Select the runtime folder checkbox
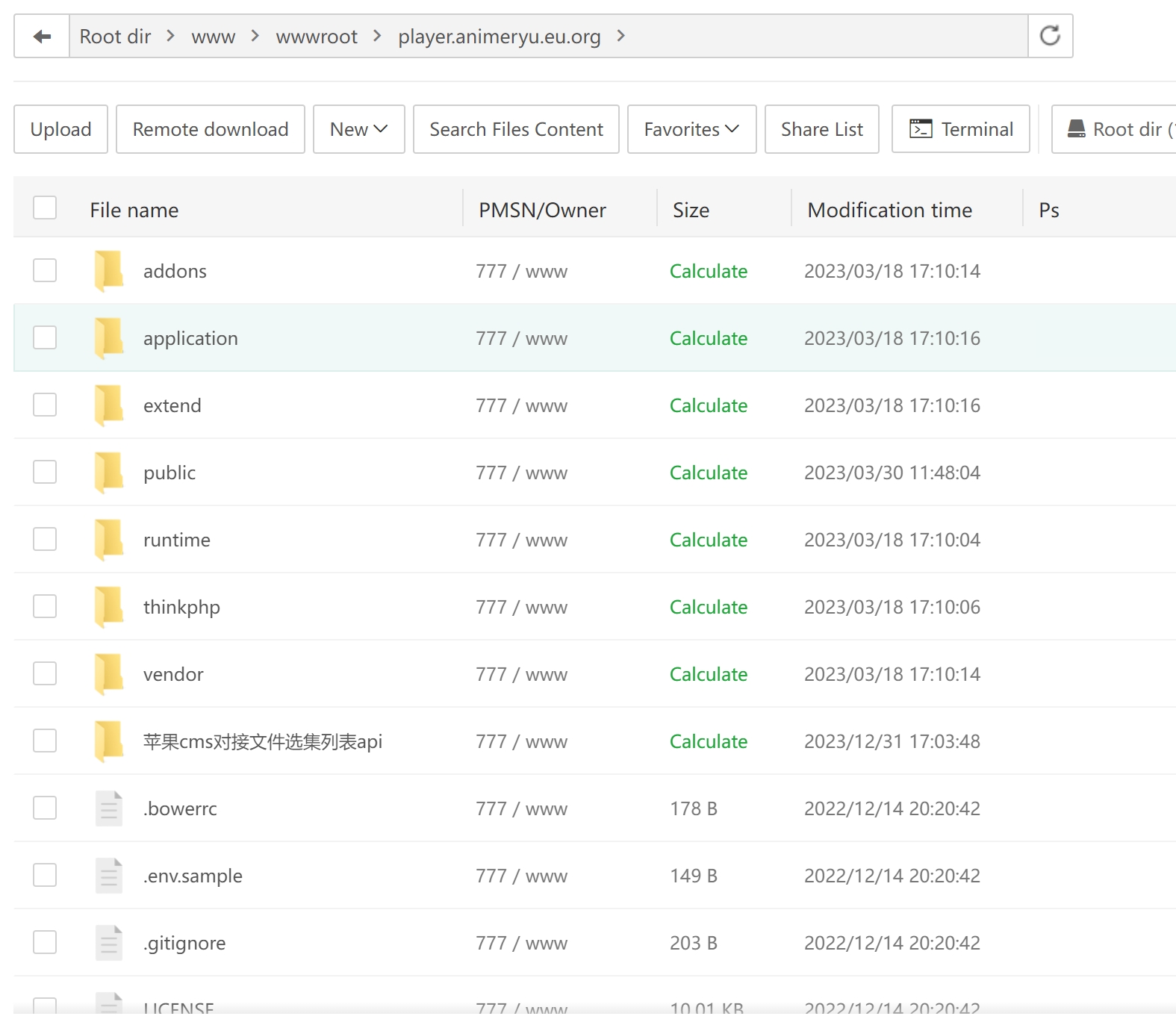Screen dimensions: 1176x1019 tap(45, 539)
